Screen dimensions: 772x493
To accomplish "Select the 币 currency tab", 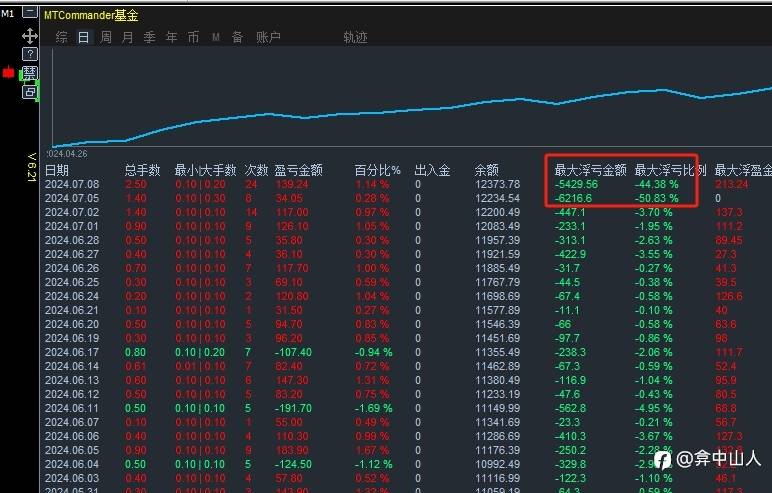I will (x=193, y=37).
